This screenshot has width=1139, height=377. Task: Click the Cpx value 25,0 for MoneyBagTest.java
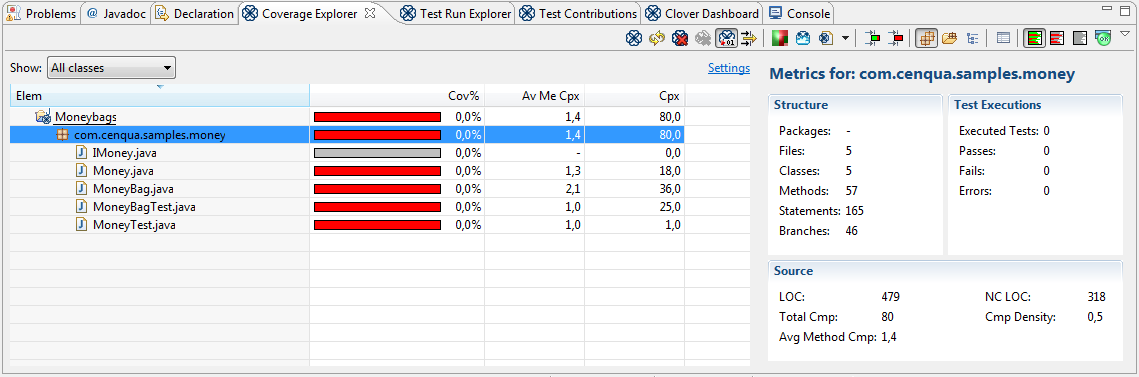click(x=668, y=207)
